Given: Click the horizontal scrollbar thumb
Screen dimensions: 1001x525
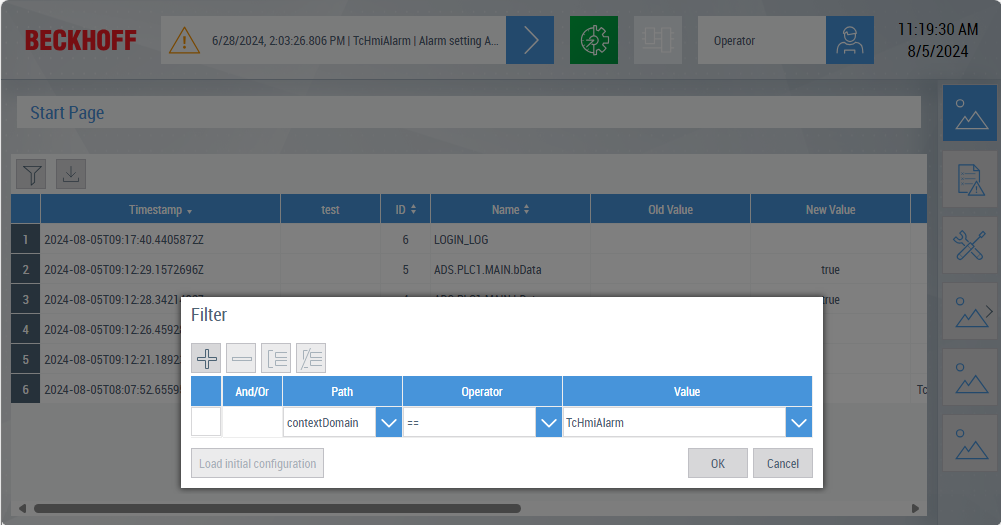Looking at the screenshot, I should (277, 508).
